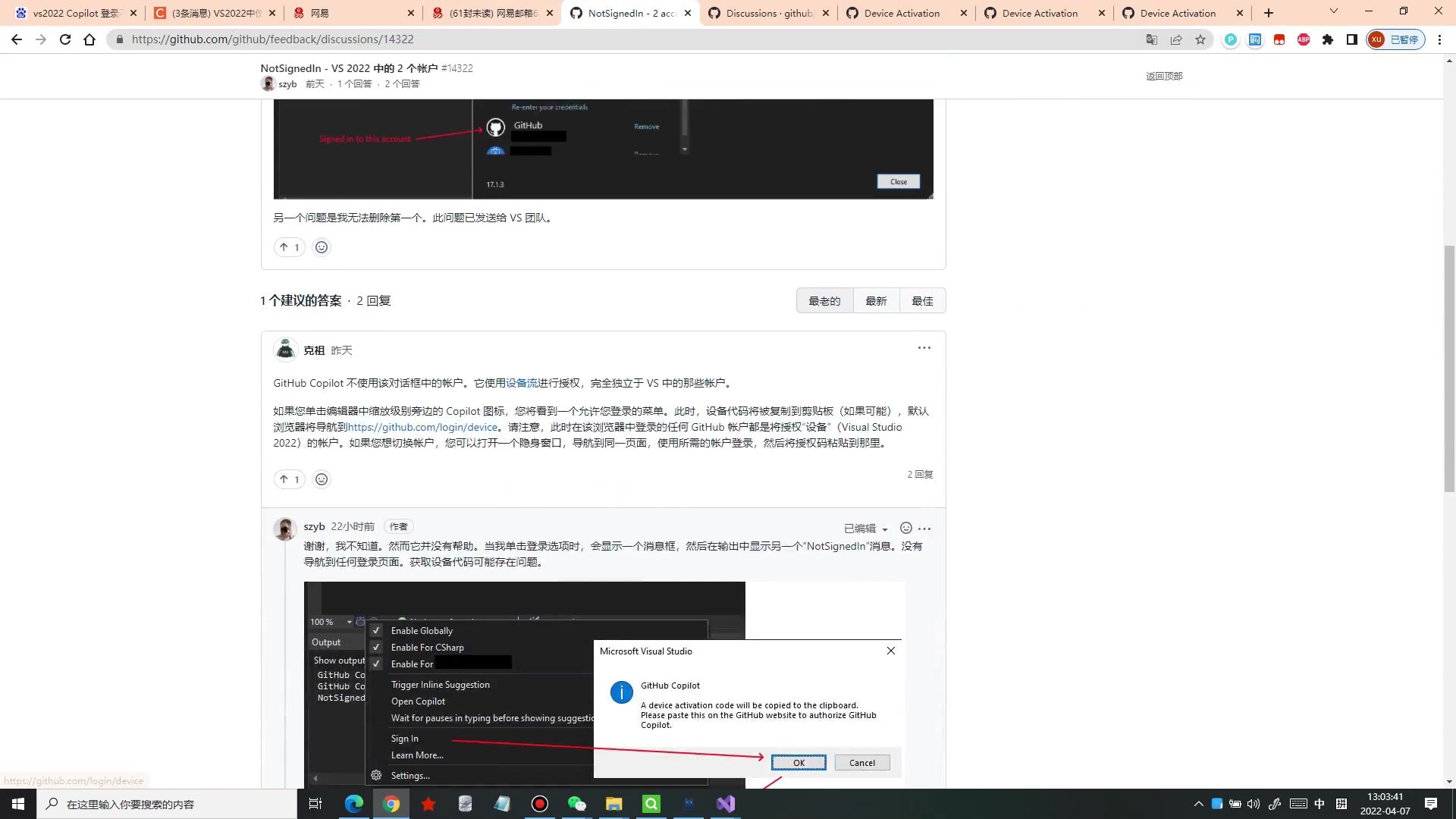The image size is (1456, 819).
Task: Open Chrome from the taskbar
Action: point(391,804)
